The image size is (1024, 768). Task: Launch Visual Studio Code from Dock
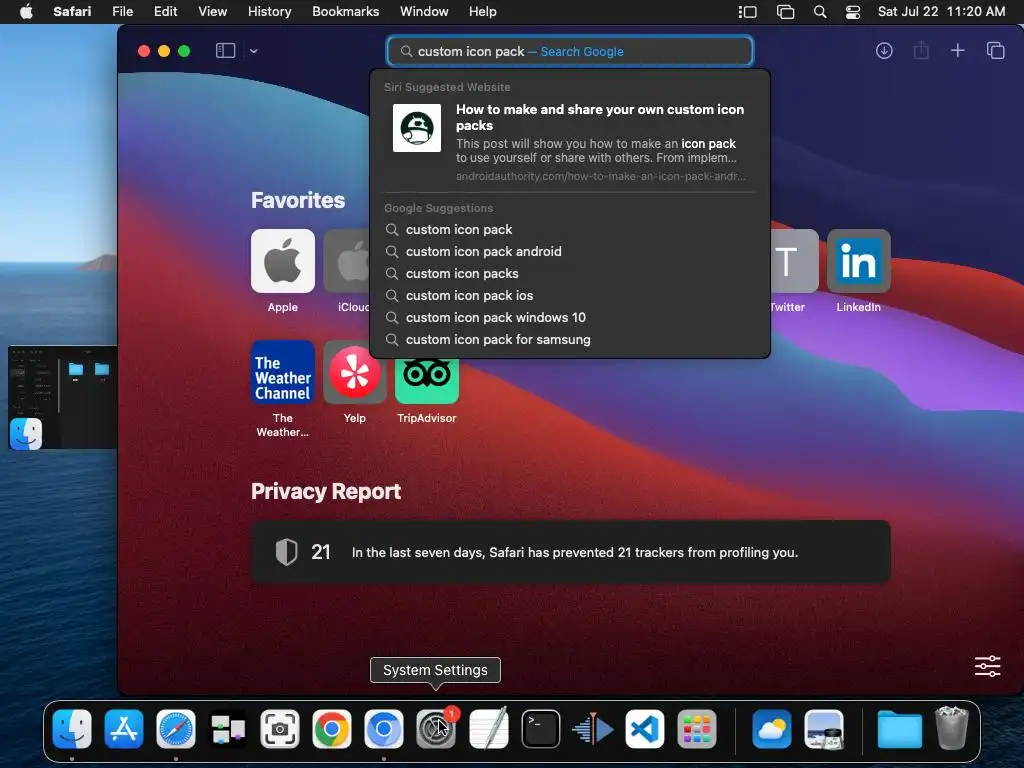(x=645, y=729)
